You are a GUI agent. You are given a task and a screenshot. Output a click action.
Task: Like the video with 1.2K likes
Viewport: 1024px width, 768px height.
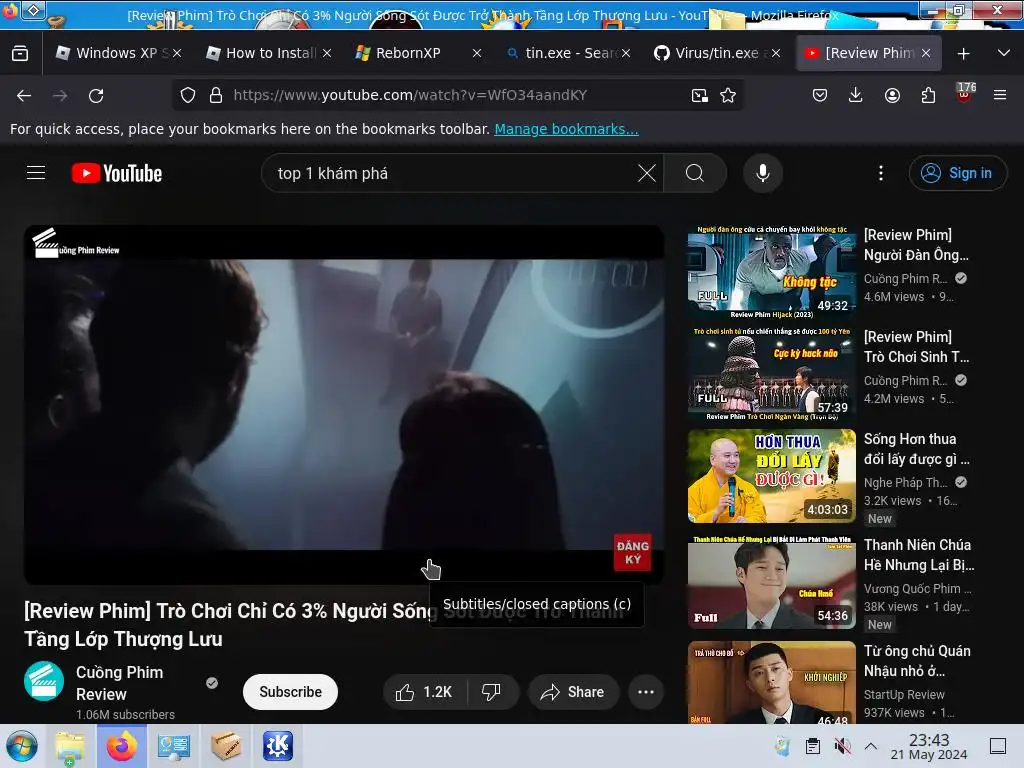click(x=424, y=692)
